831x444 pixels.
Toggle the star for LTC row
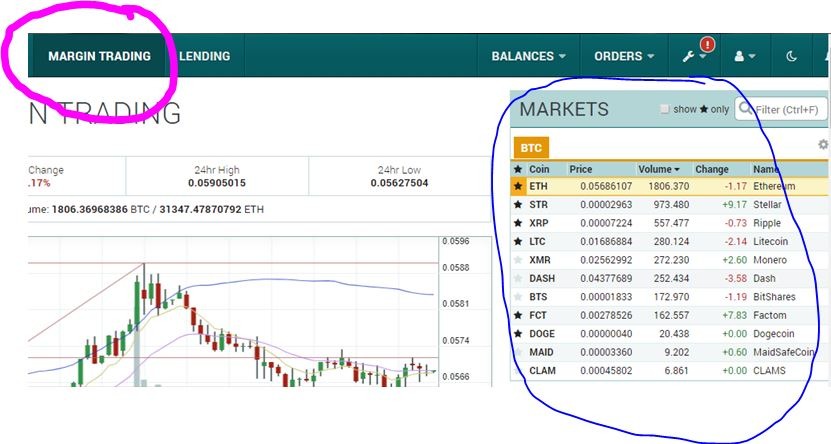[518, 242]
